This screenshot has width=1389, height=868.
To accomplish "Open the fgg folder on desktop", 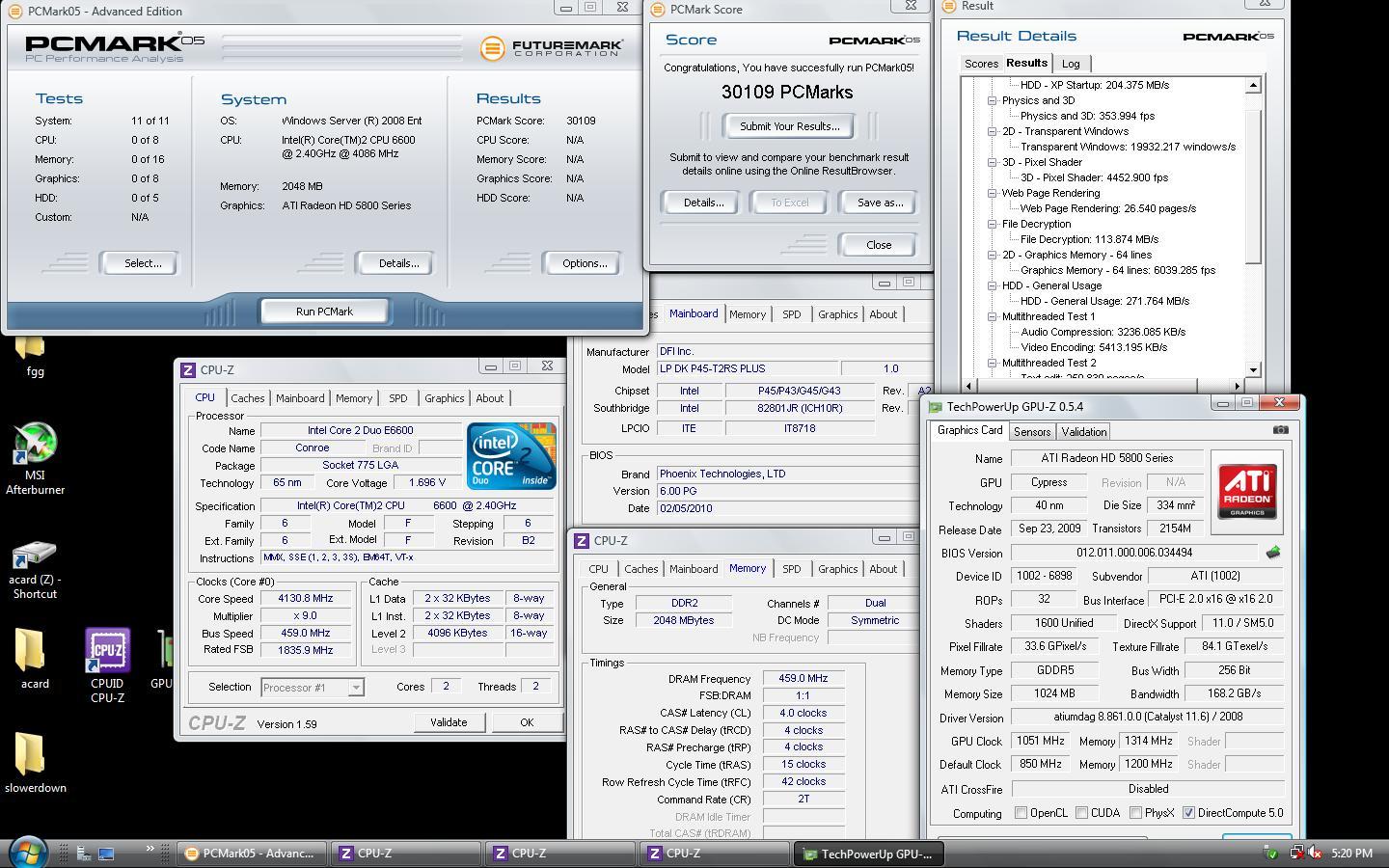I will 35,357.
